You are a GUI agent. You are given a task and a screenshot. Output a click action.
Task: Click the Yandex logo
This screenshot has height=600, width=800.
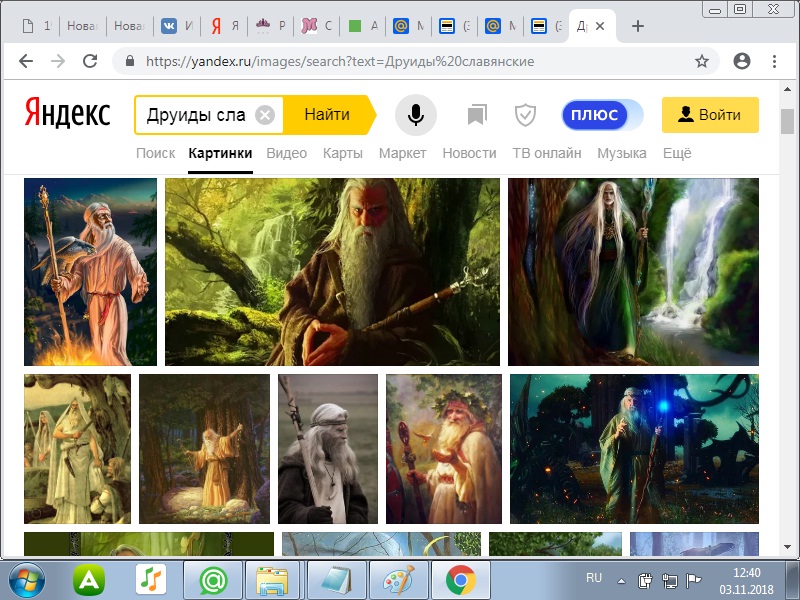click(67, 114)
